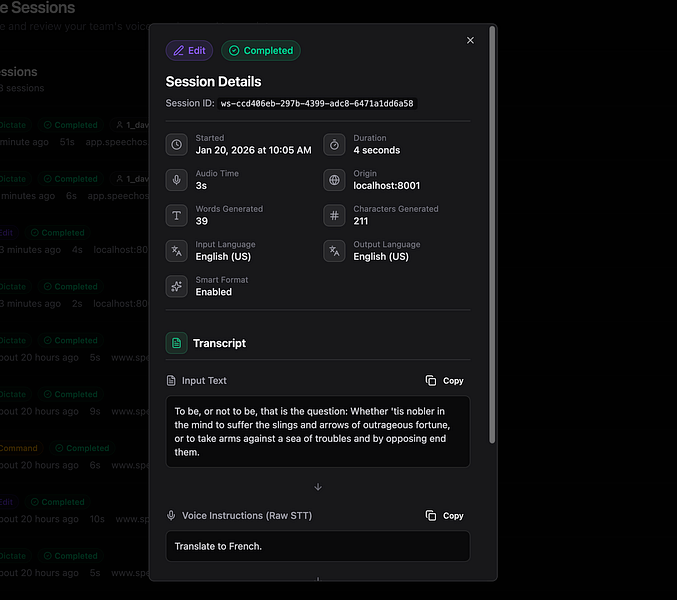This screenshot has width=677, height=600.
Task: Click the Words Generated text icon
Action: (x=177, y=216)
